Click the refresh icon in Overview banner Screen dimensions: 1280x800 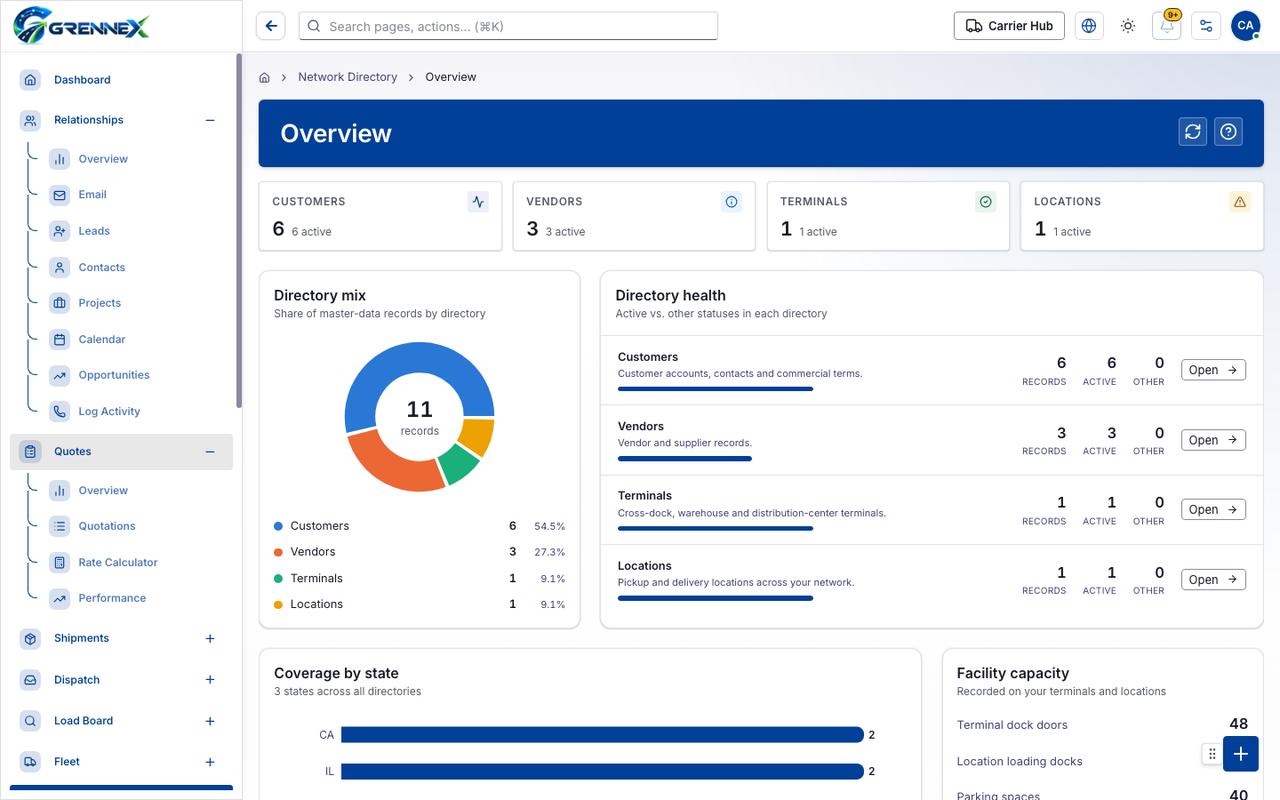point(1193,131)
